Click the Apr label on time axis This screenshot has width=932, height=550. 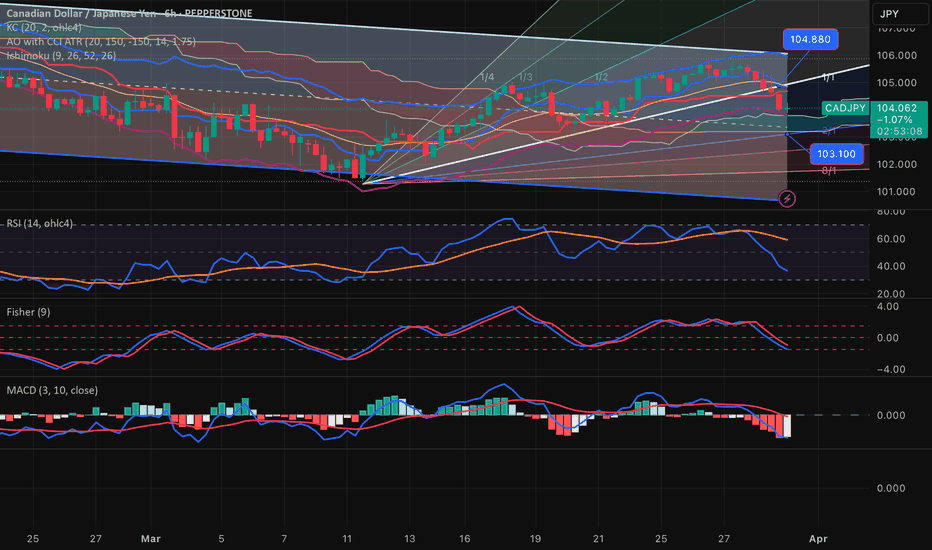[x=818, y=539]
